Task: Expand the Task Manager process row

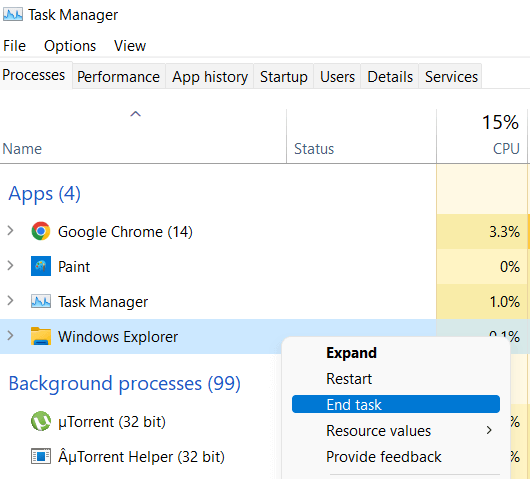Action: click(x=10, y=301)
